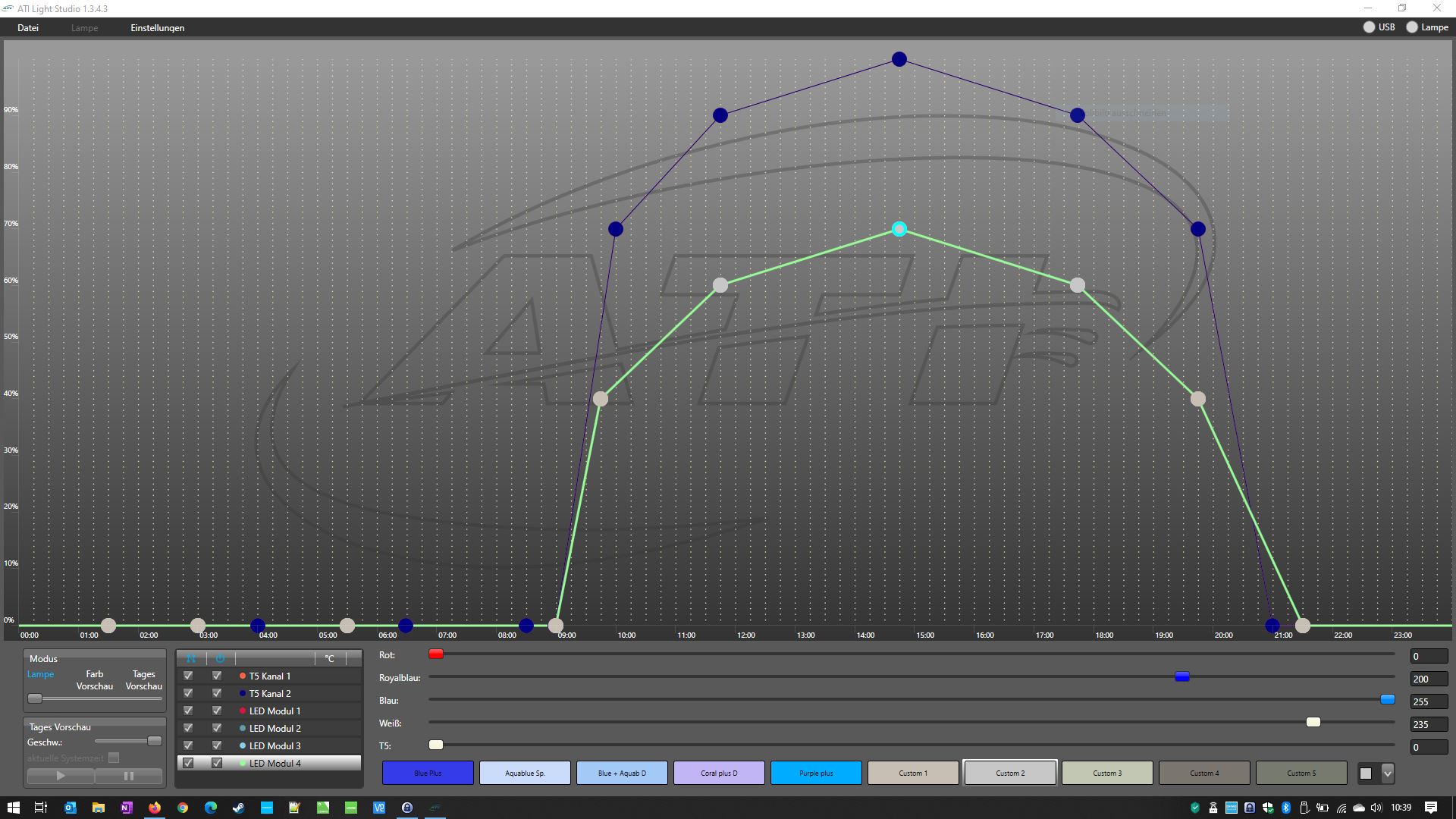
Task: Click the Weiß value input field
Action: tap(1428, 724)
